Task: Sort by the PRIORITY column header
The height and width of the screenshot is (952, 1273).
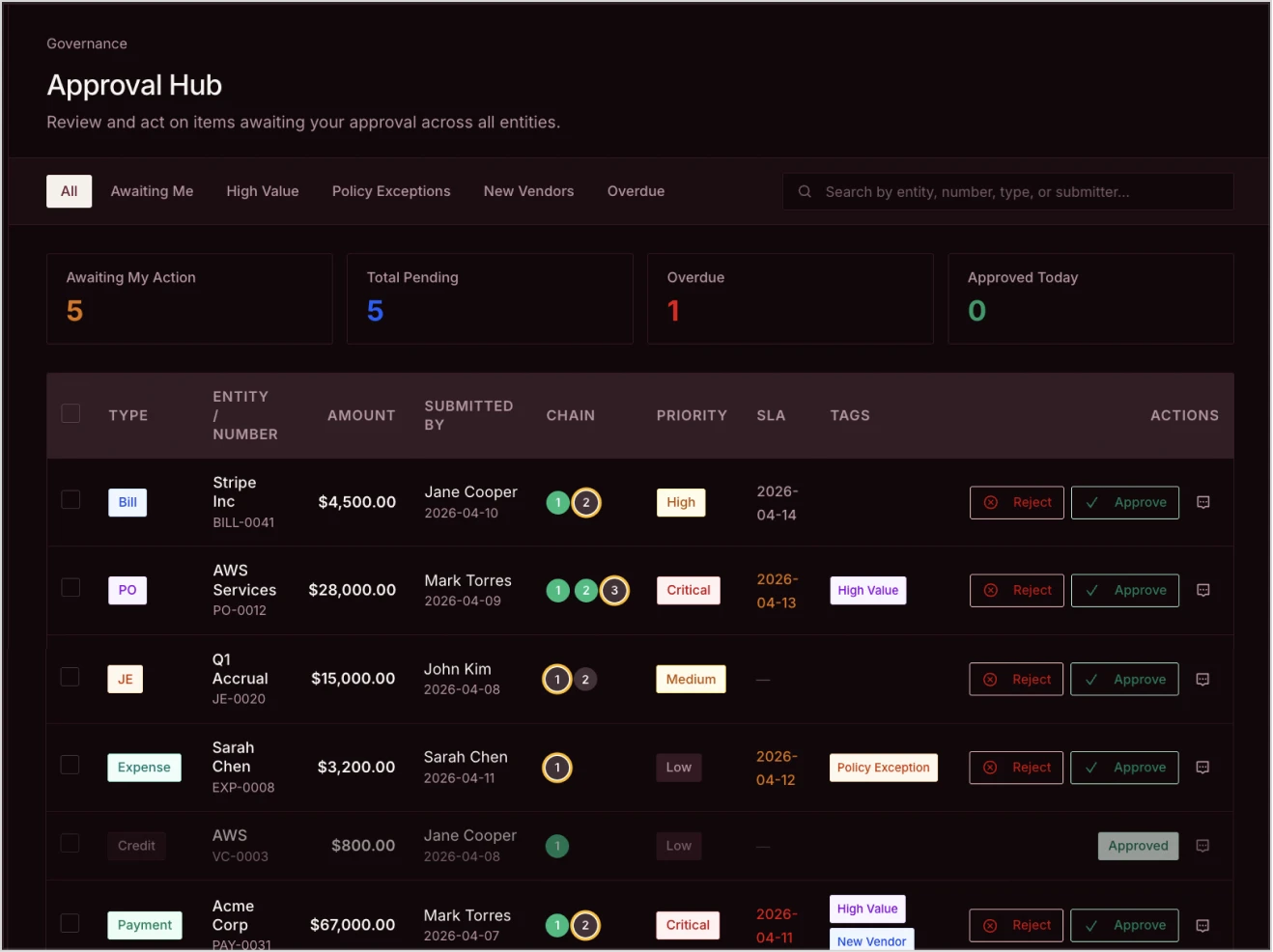Action: (692, 415)
